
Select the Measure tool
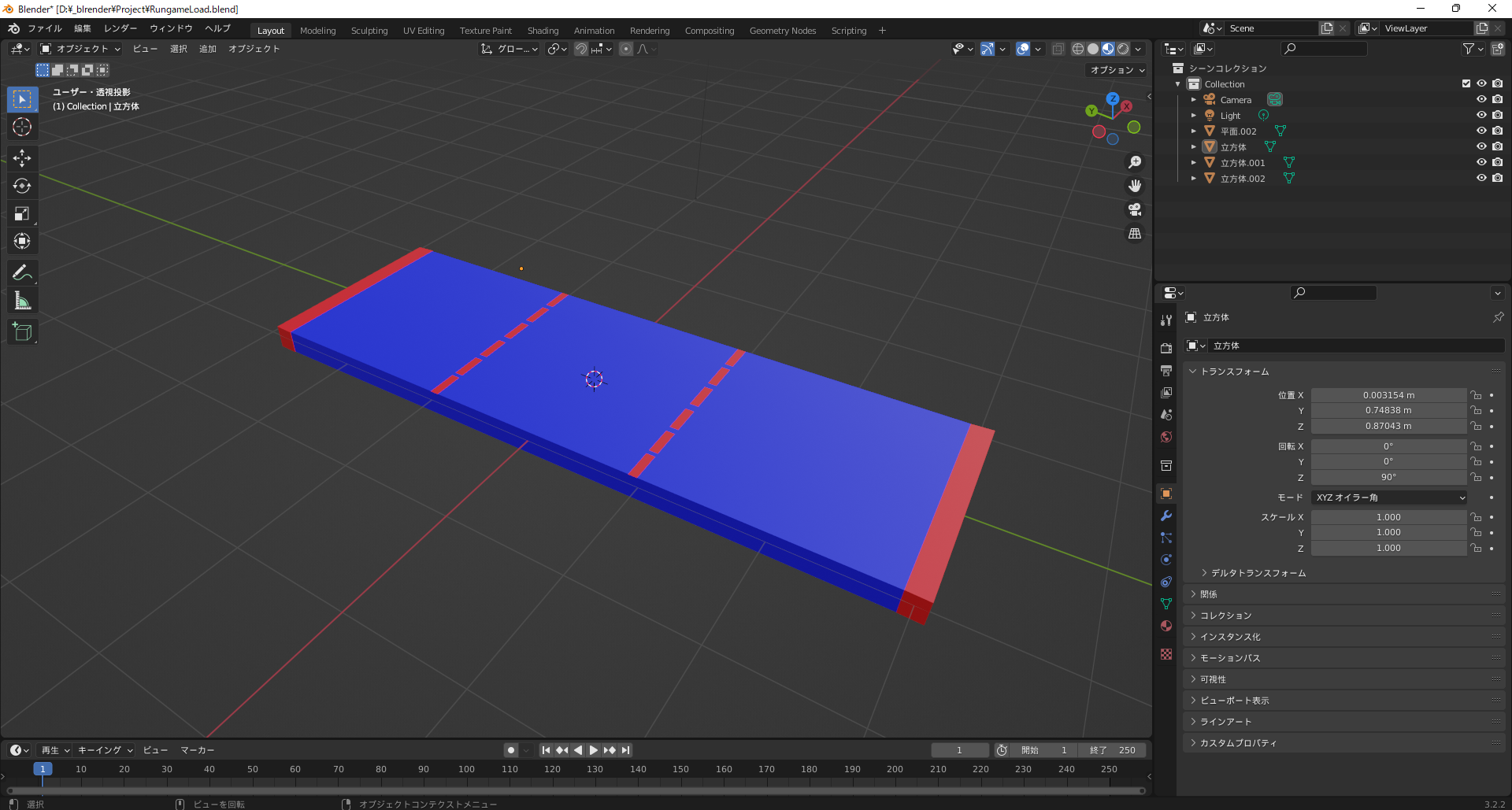[x=22, y=301]
